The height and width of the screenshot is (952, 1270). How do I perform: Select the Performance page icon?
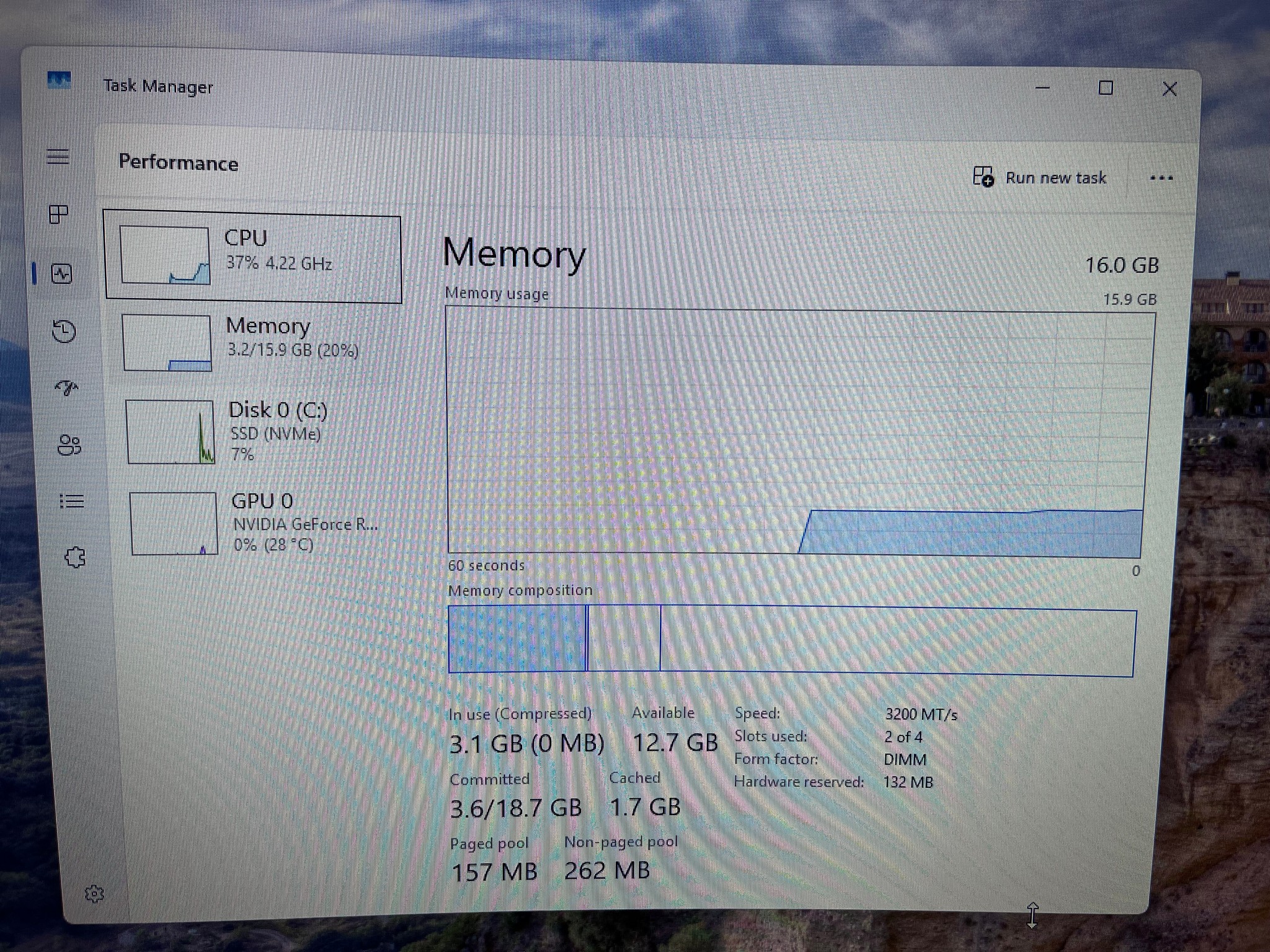tap(62, 273)
